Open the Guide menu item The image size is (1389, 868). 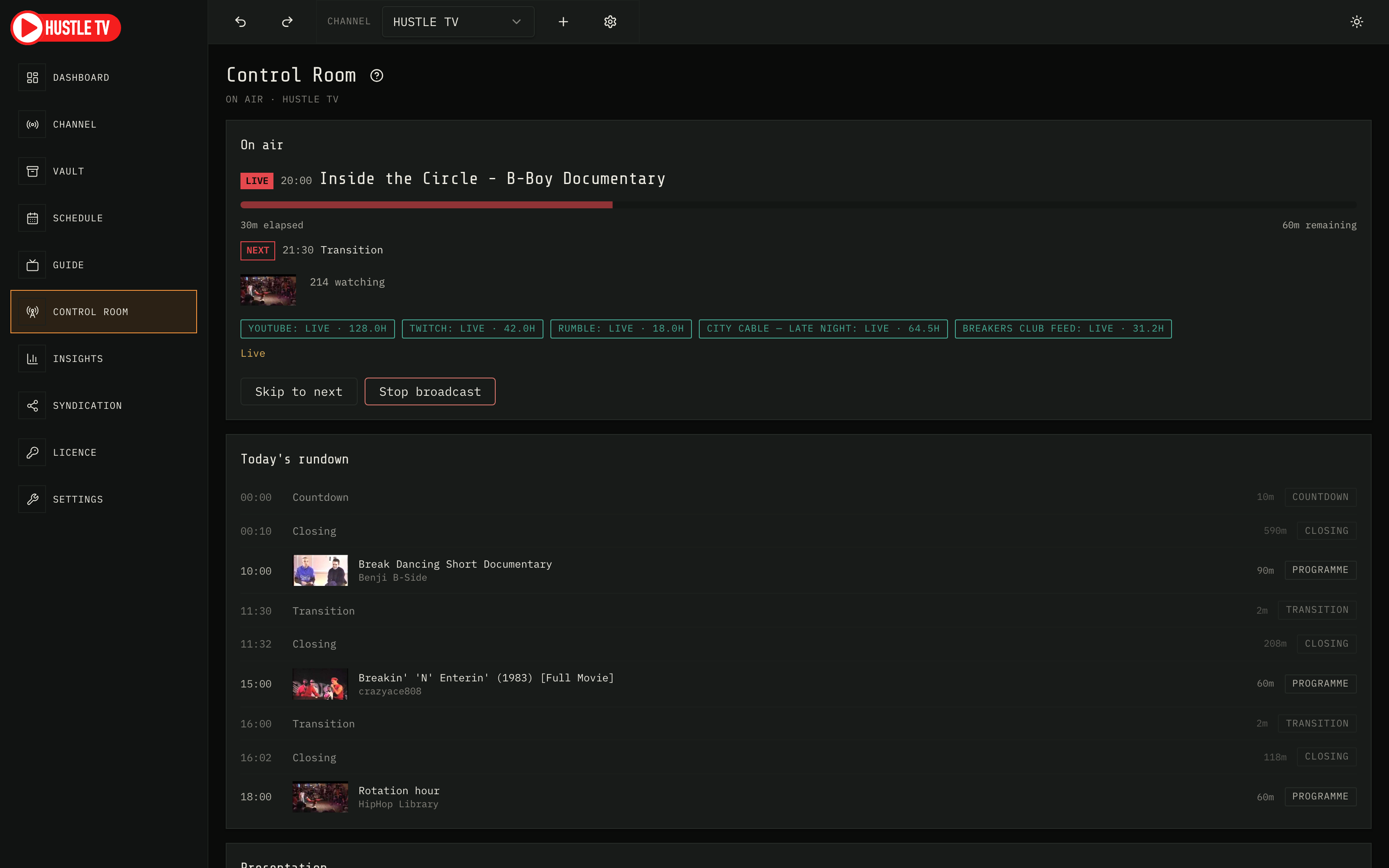[x=103, y=265]
